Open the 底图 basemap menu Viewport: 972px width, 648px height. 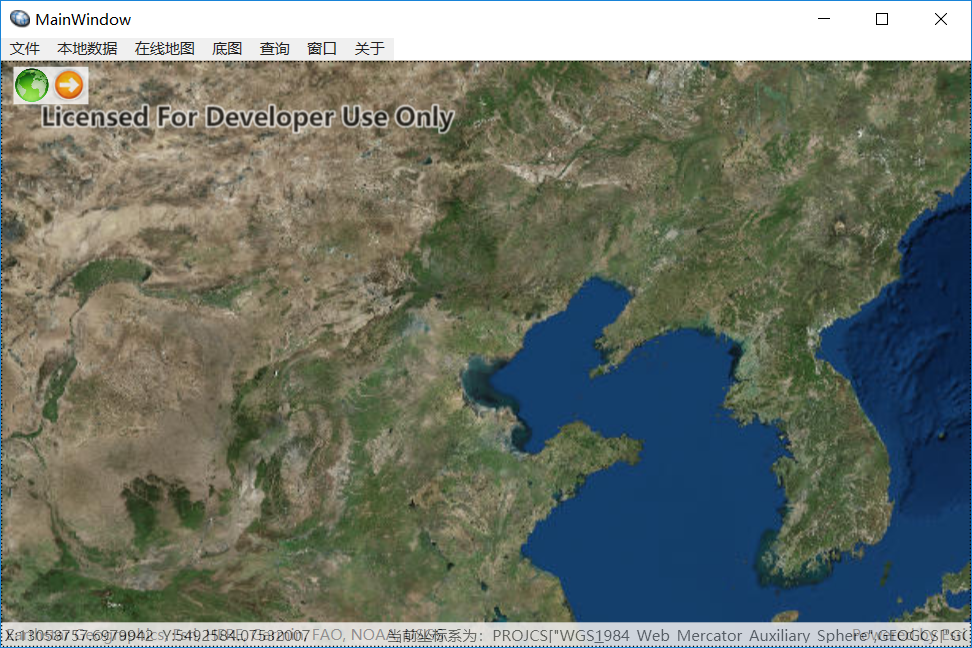coord(226,48)
